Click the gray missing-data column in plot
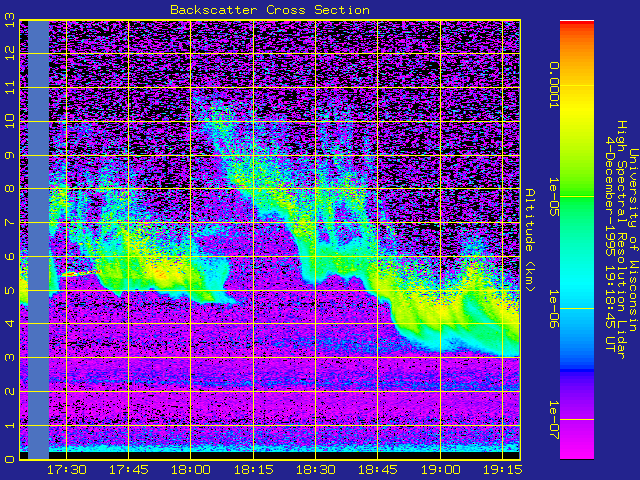This screenshot has height=480, width=640. tap(38, 240)
